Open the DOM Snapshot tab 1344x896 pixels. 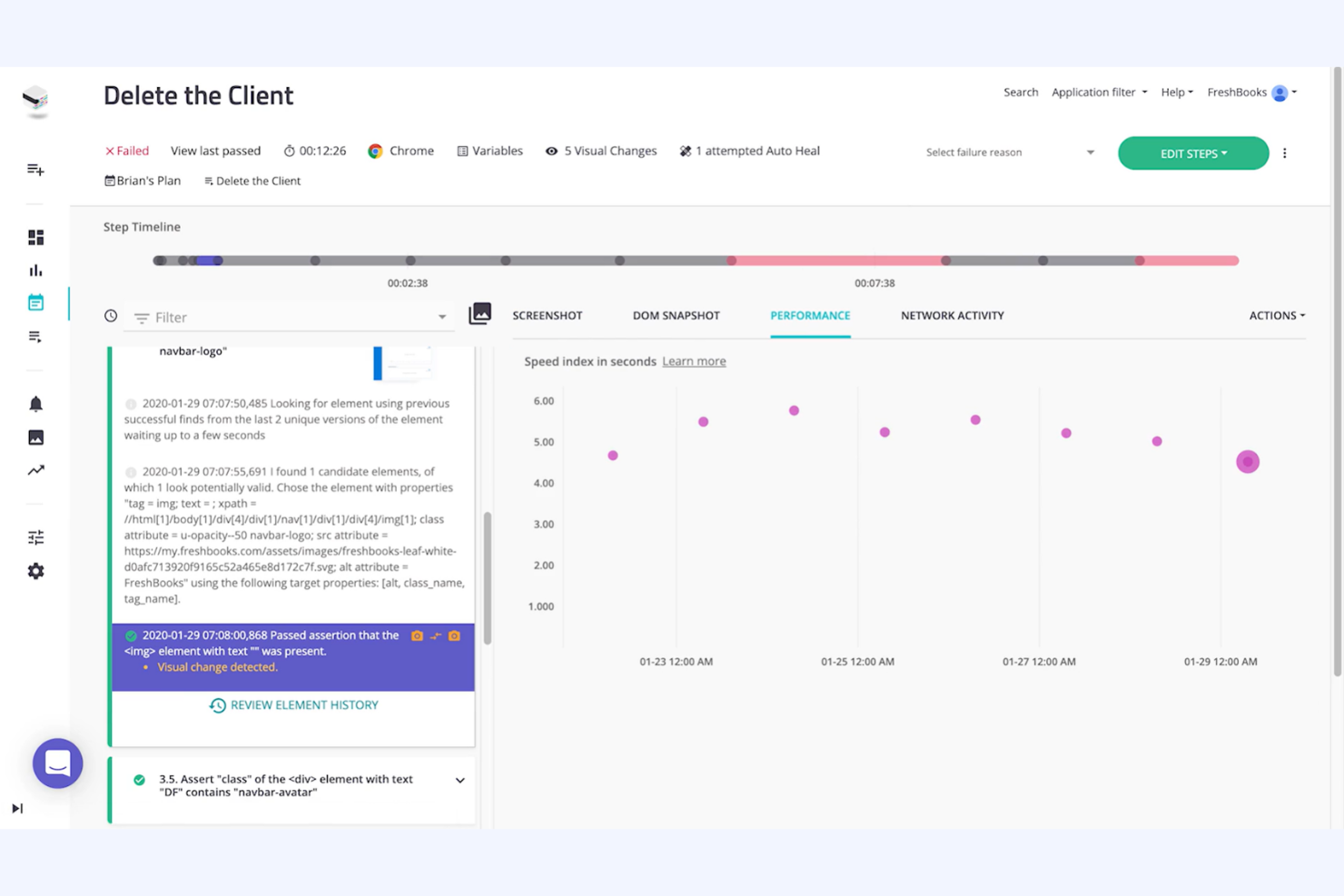coord(676,315)
